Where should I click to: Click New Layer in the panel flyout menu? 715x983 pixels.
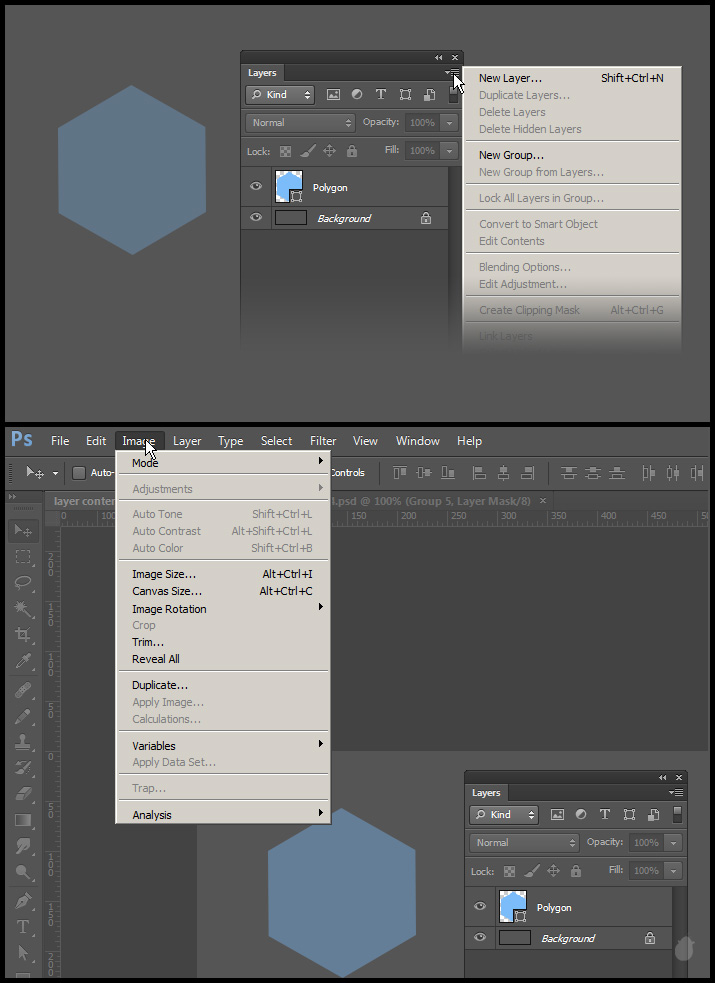pyautogui.click(x=510, y=78)
